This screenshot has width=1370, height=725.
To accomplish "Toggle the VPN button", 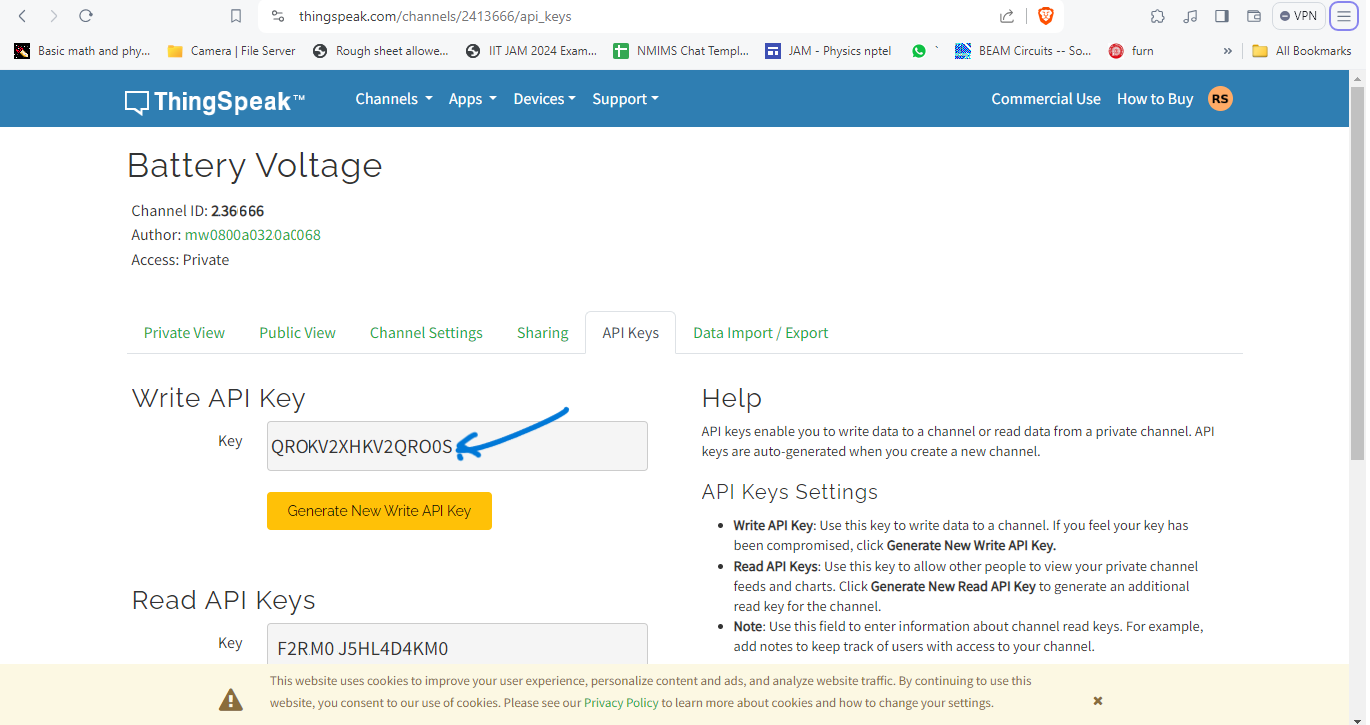I will pos(1298,16).
